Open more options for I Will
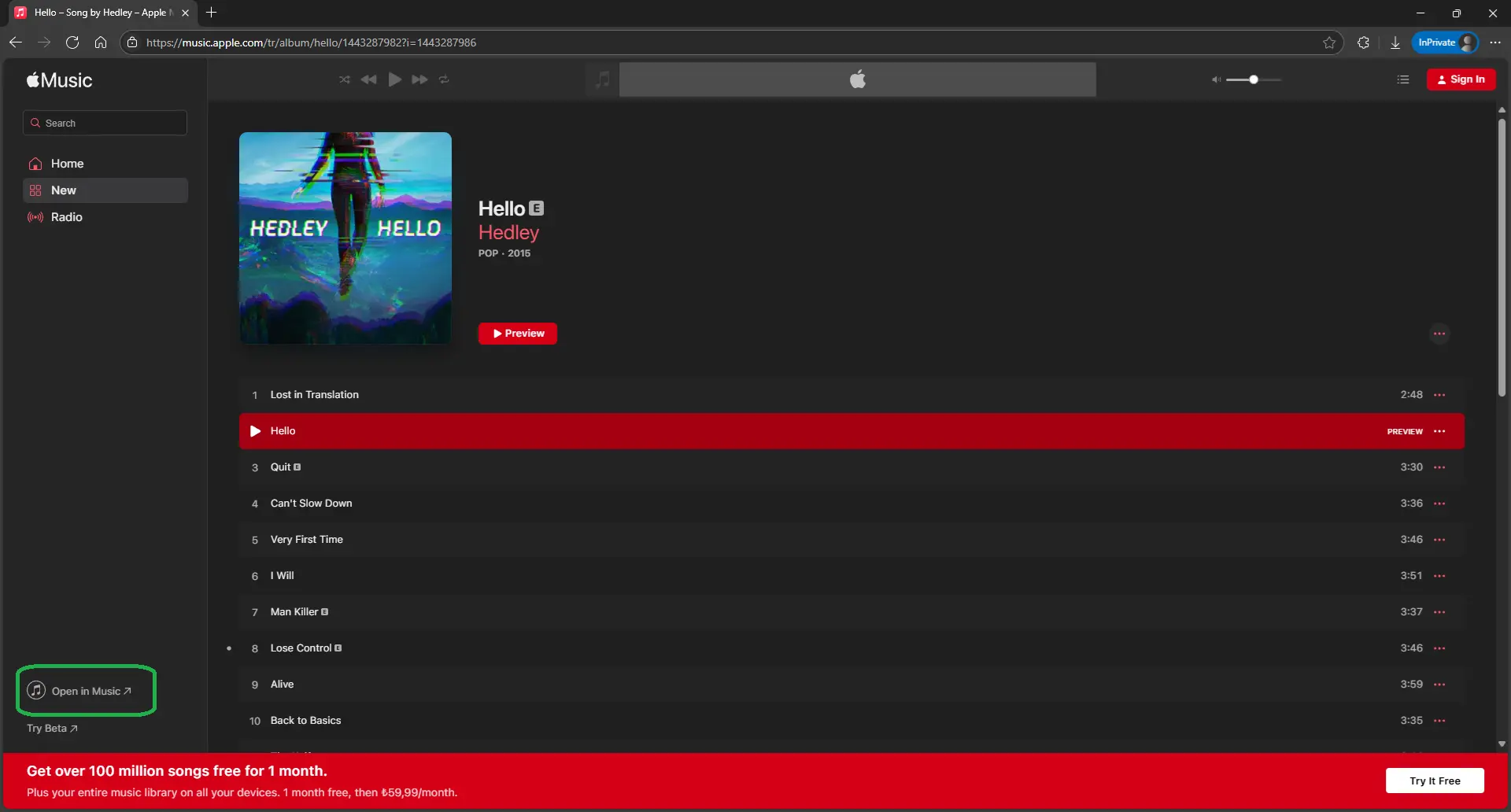This screenshot has width=1511, height=812. coord(1439,576)
